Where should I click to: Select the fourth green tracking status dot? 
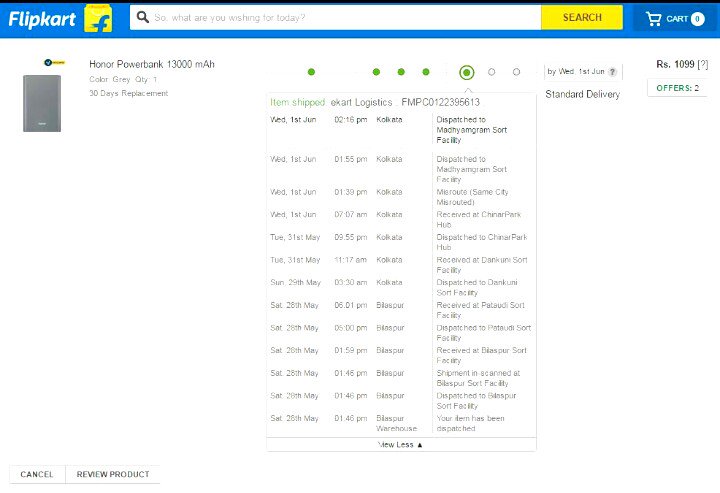(426, 72)
